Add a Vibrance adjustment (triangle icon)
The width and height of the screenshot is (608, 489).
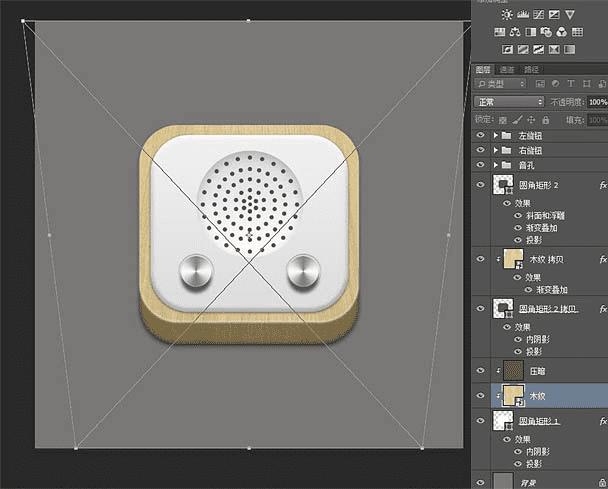click(x=570, y=15)
